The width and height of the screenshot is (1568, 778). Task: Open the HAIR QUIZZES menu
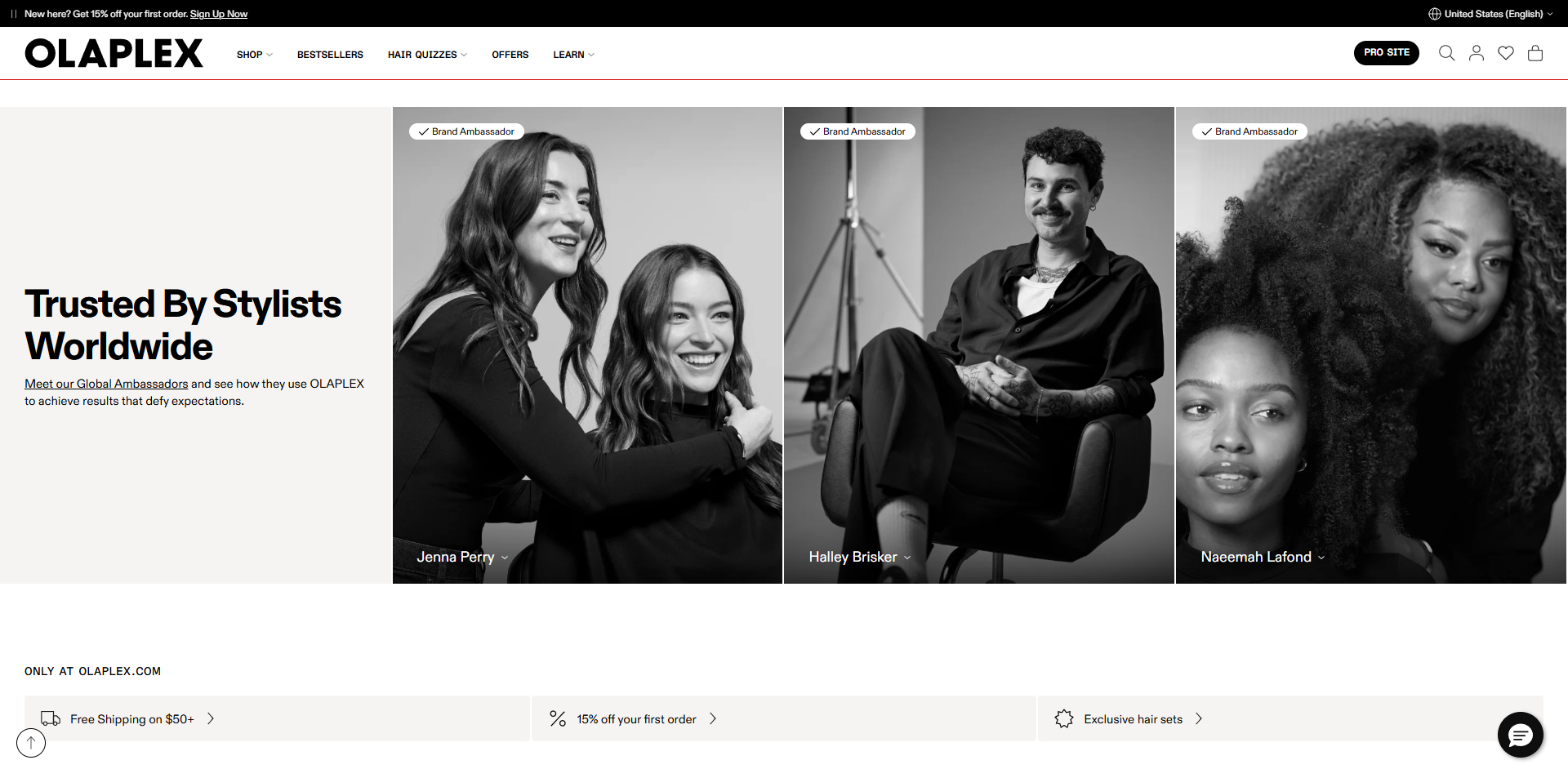click(x=427, y=55)
